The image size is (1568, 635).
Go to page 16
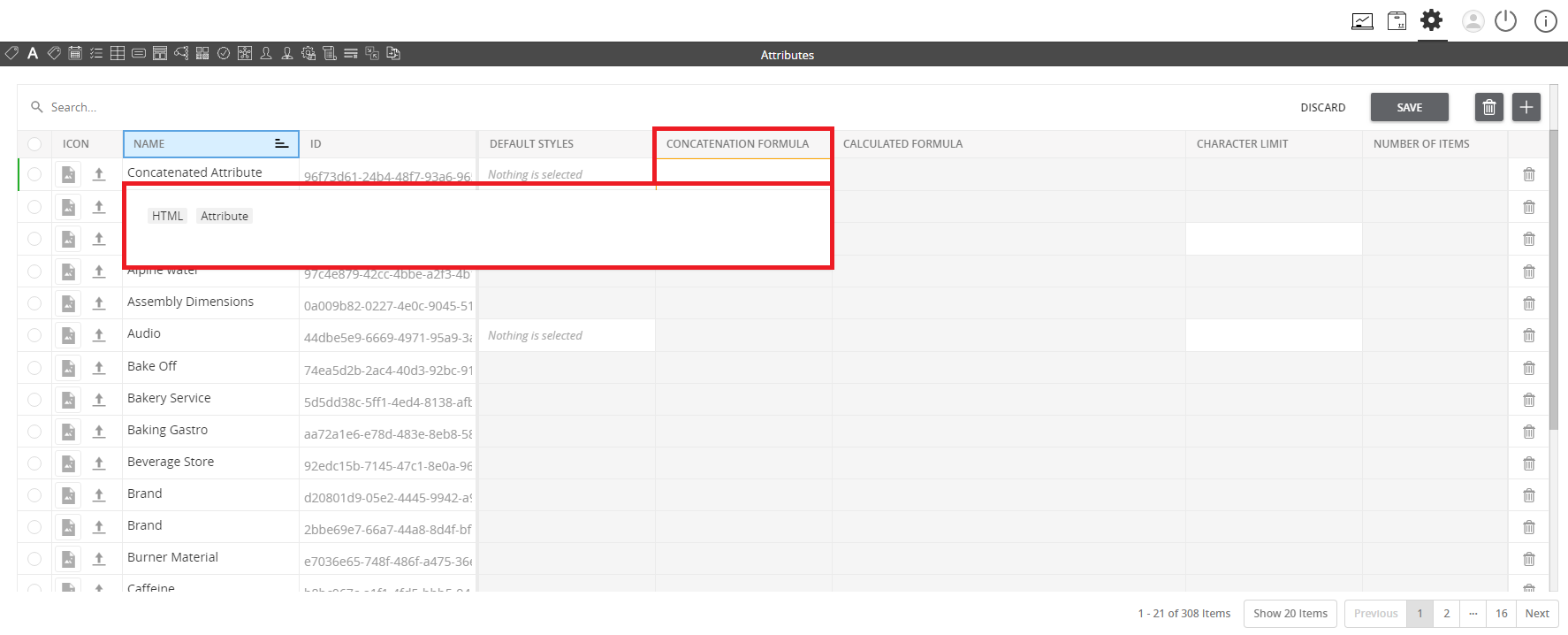tap(1501, 614)
